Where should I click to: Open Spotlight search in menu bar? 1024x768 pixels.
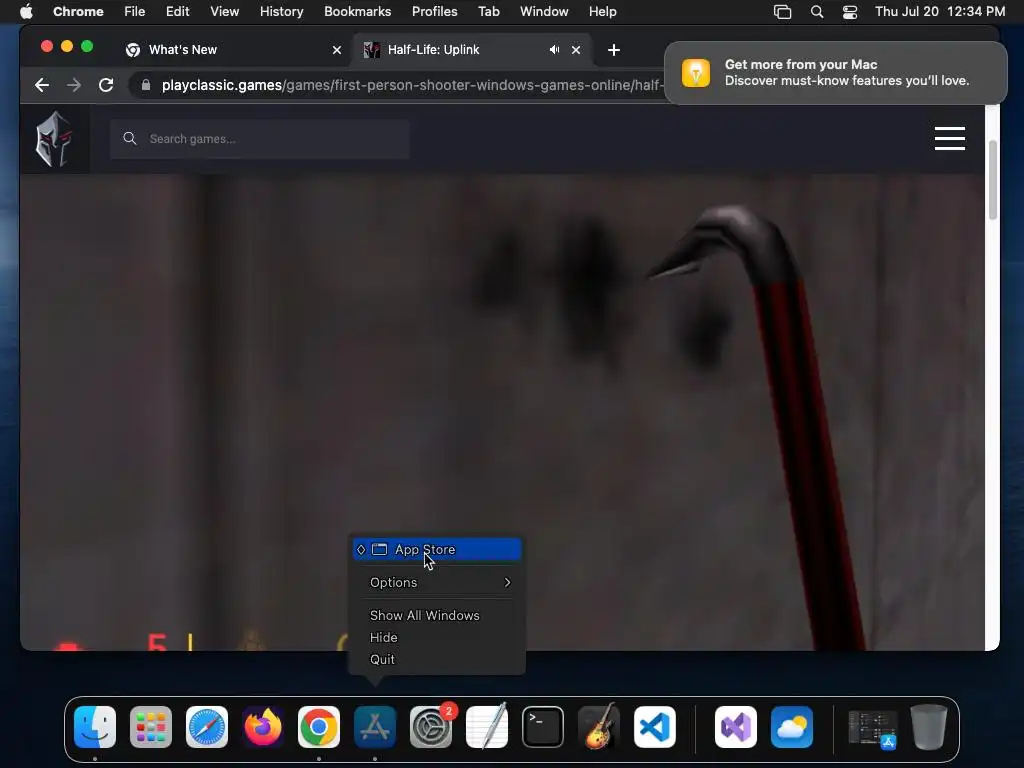tap(816, 12)
